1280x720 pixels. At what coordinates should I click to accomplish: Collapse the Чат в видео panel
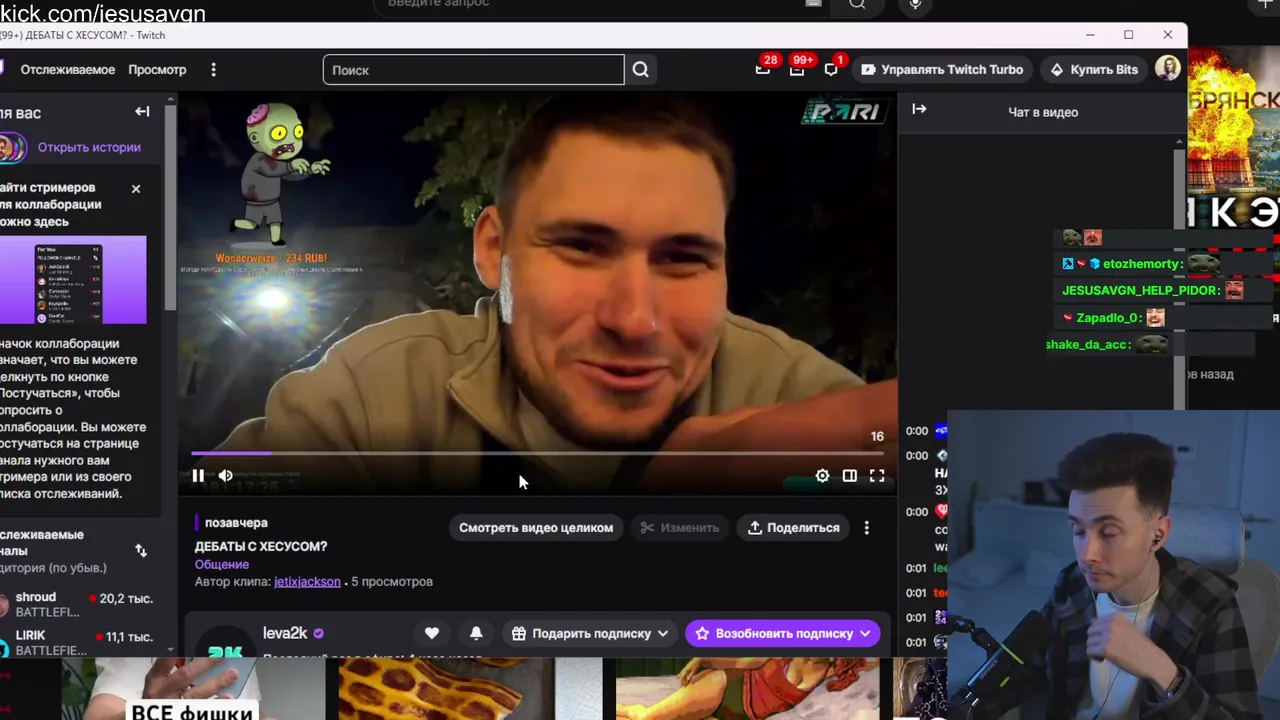(919, 109)
